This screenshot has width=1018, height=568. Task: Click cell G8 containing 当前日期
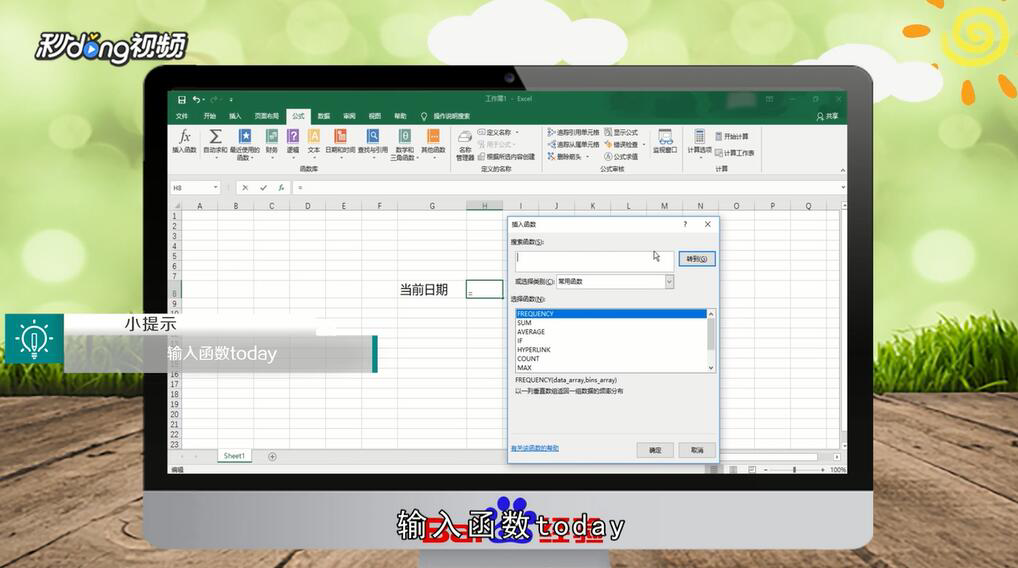432,289
